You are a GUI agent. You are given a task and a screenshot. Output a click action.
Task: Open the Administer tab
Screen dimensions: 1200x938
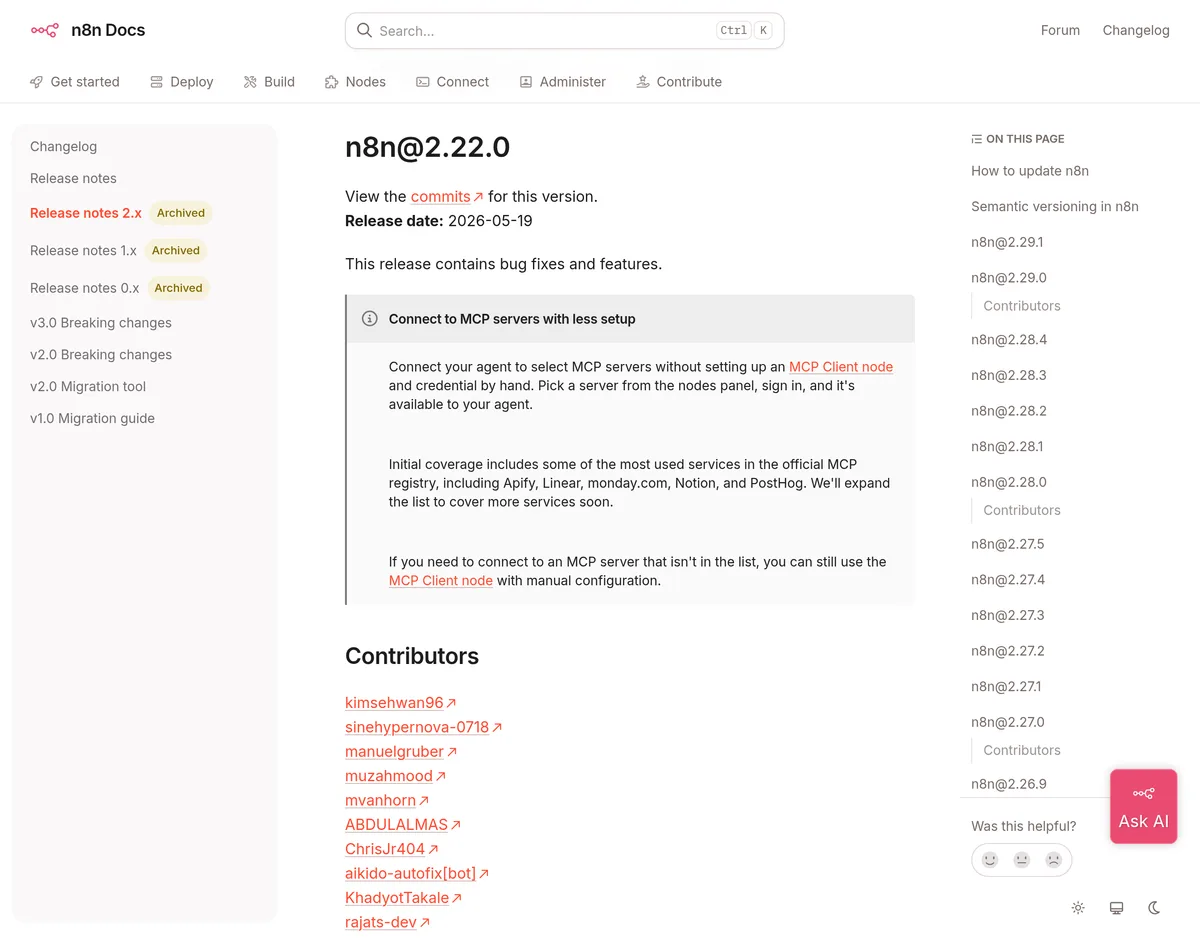coord(563,82)
